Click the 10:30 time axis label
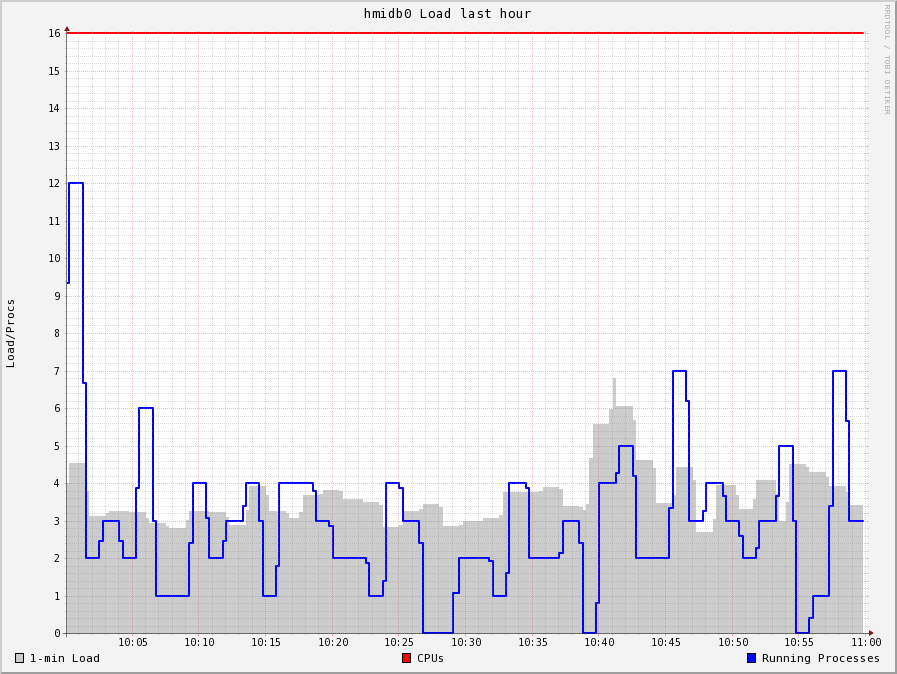 pos(466,642)
